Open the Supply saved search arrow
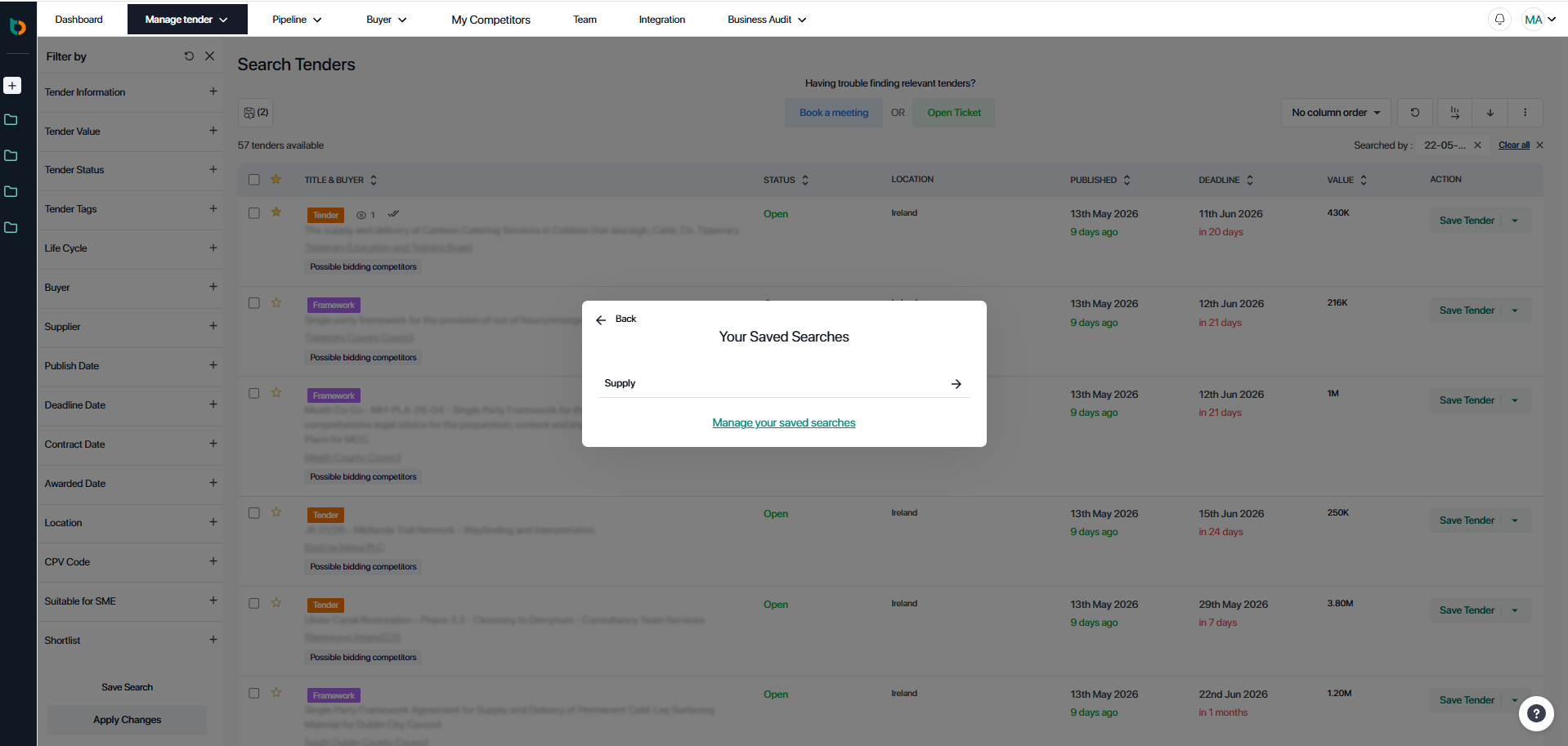The image size is (1568, 746). coord(956,384)
